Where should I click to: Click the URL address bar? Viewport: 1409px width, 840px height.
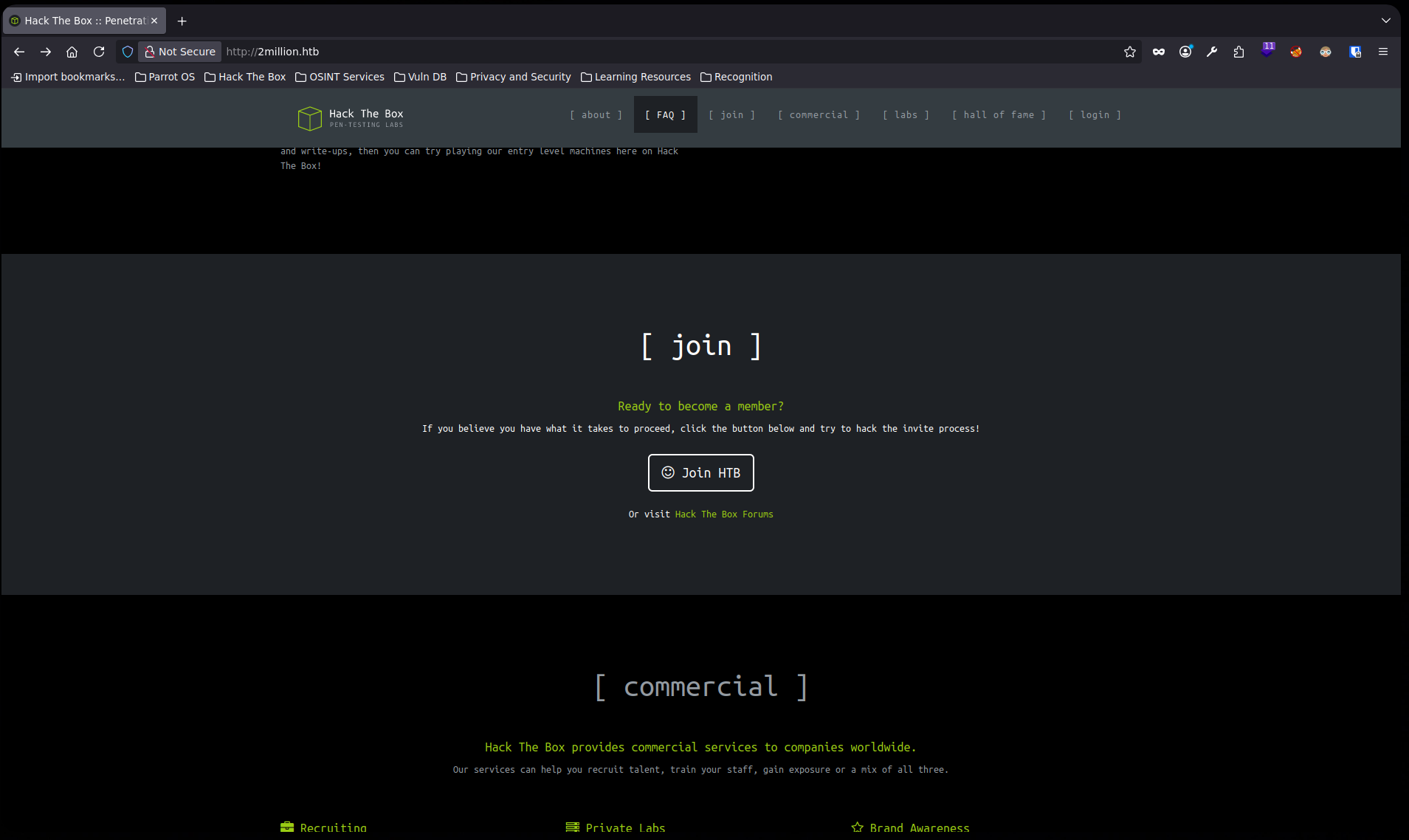(664, 52)
